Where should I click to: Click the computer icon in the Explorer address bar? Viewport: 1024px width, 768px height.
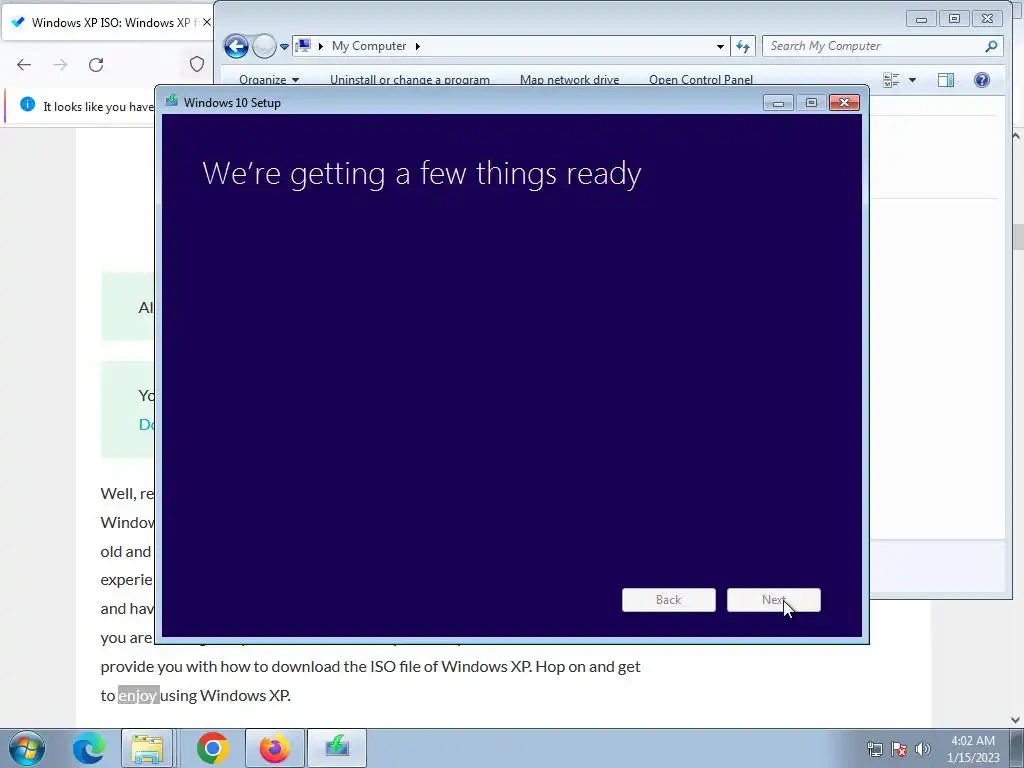tap(303, 46)
